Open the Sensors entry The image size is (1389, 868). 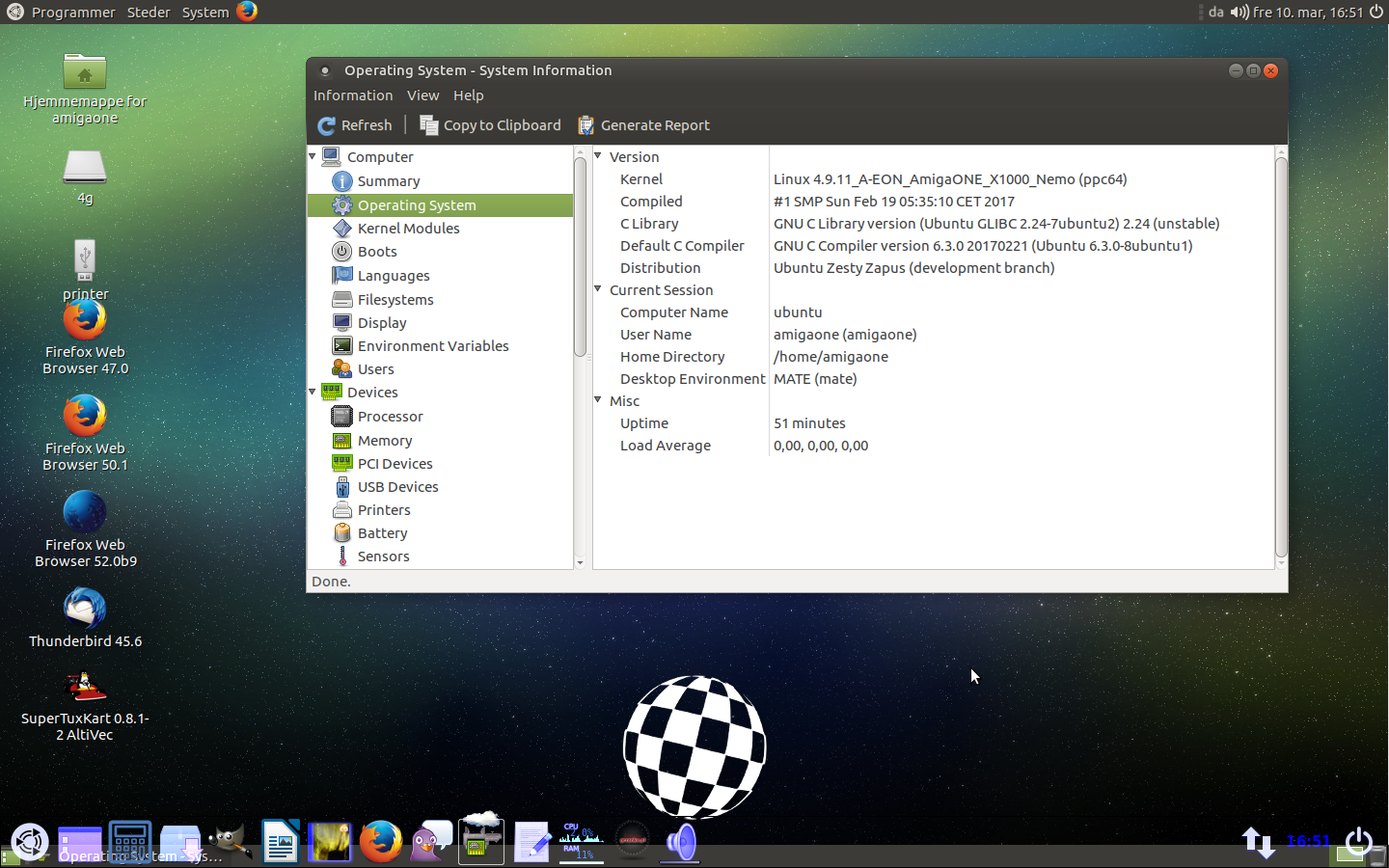(x=383, y=556)
